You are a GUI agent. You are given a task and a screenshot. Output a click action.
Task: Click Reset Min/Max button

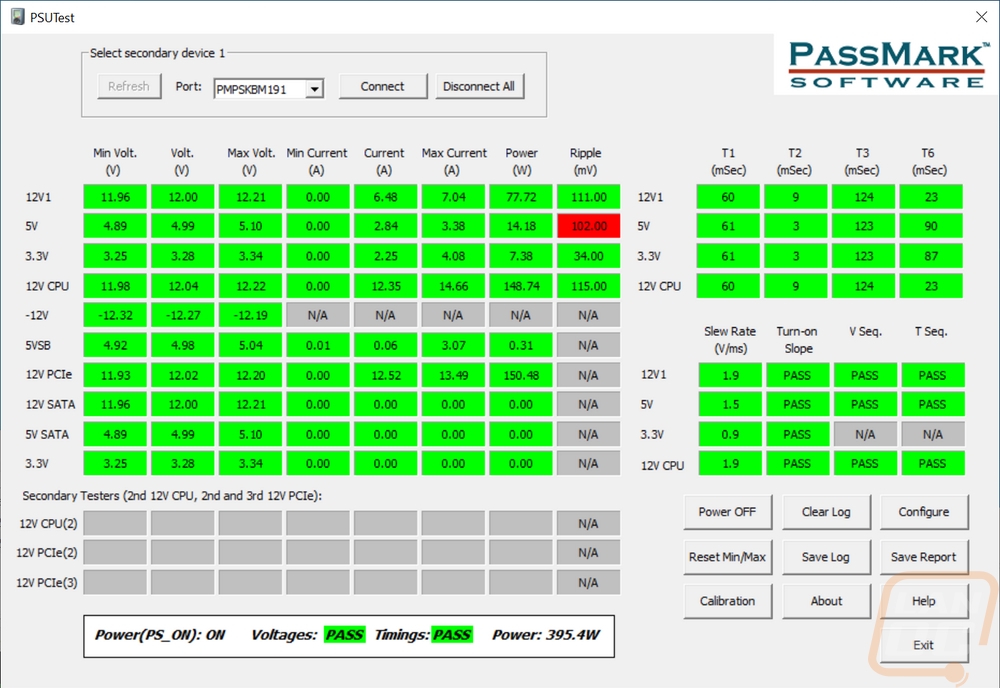[727, 557]
